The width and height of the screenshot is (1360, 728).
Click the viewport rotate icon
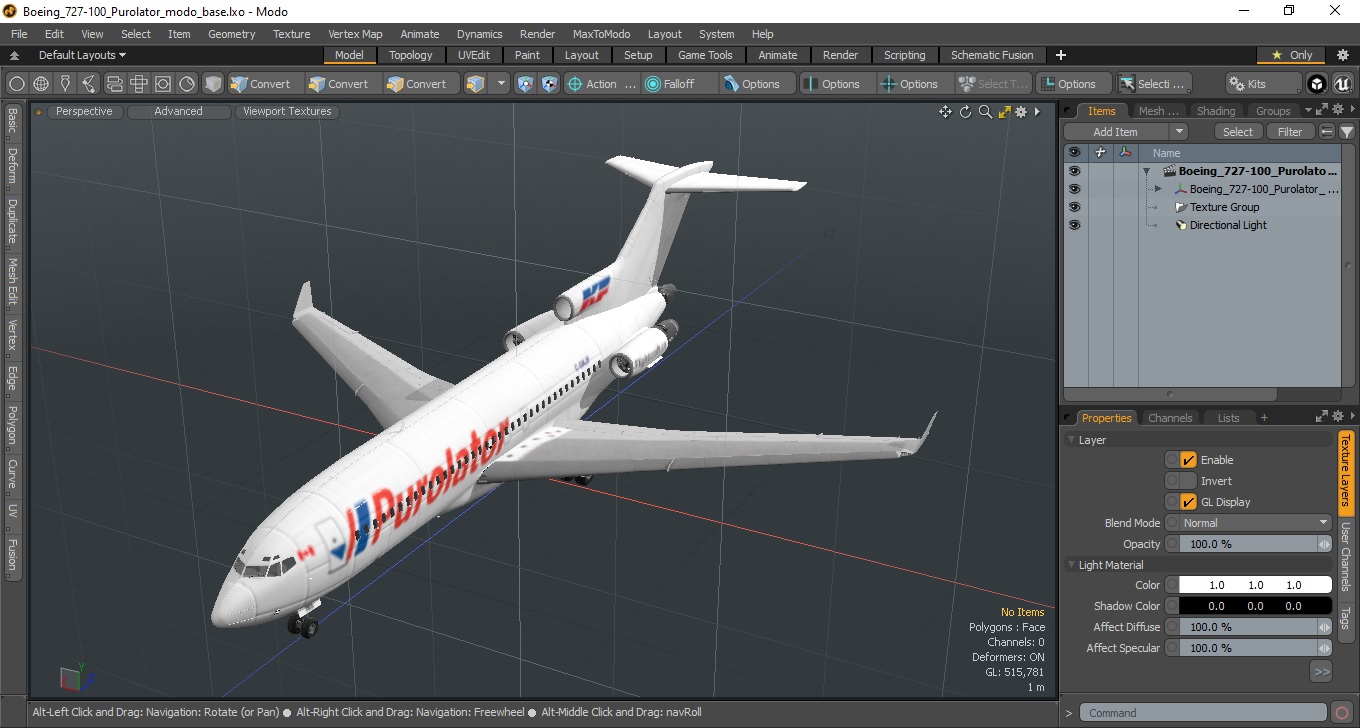[x=966, y=112]
